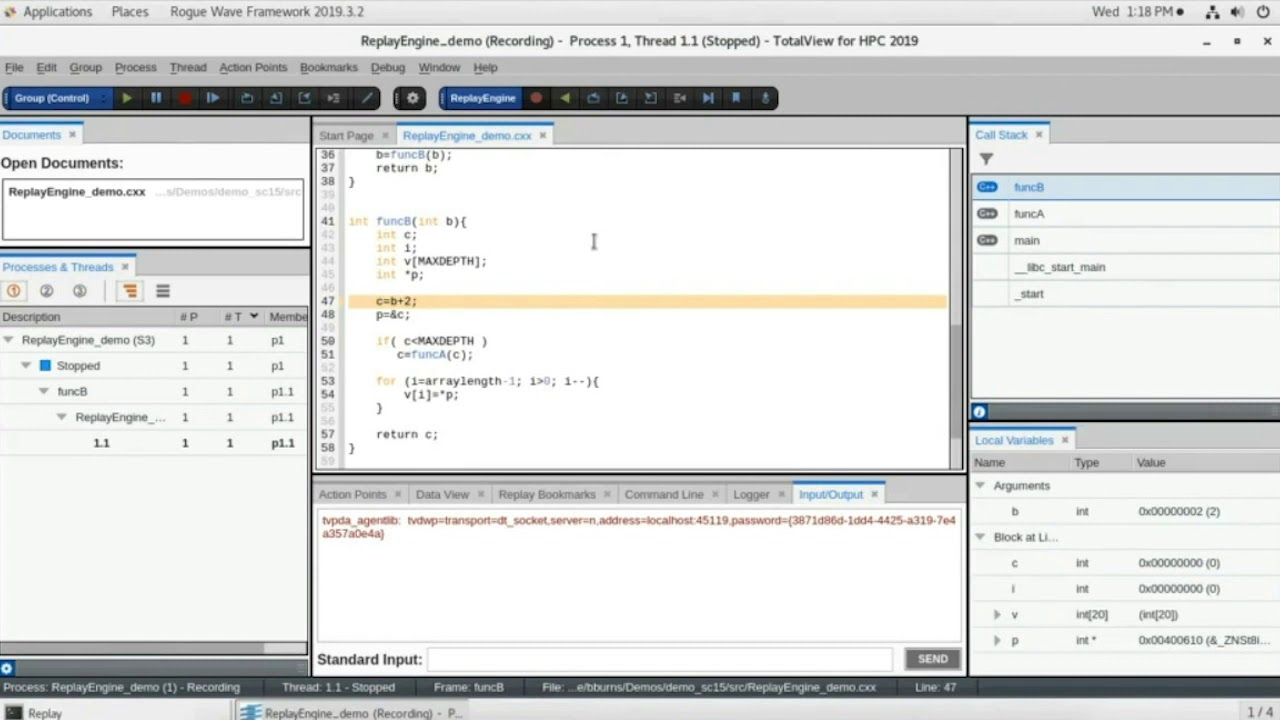
Task: Switch to the Start Page tab
Action: (x=346, y=135)
